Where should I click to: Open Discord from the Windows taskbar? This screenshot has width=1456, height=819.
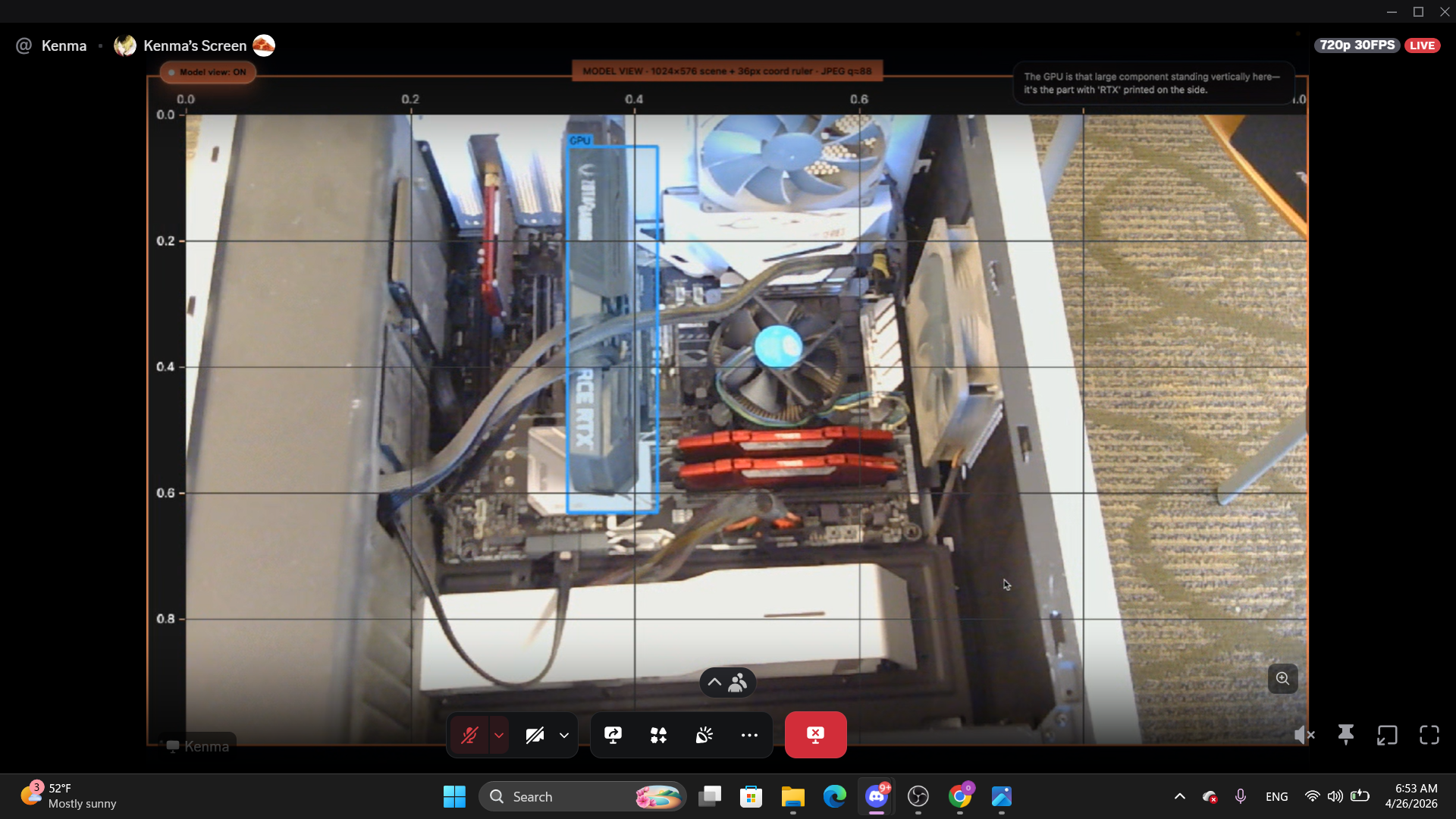tap(877, 796)
